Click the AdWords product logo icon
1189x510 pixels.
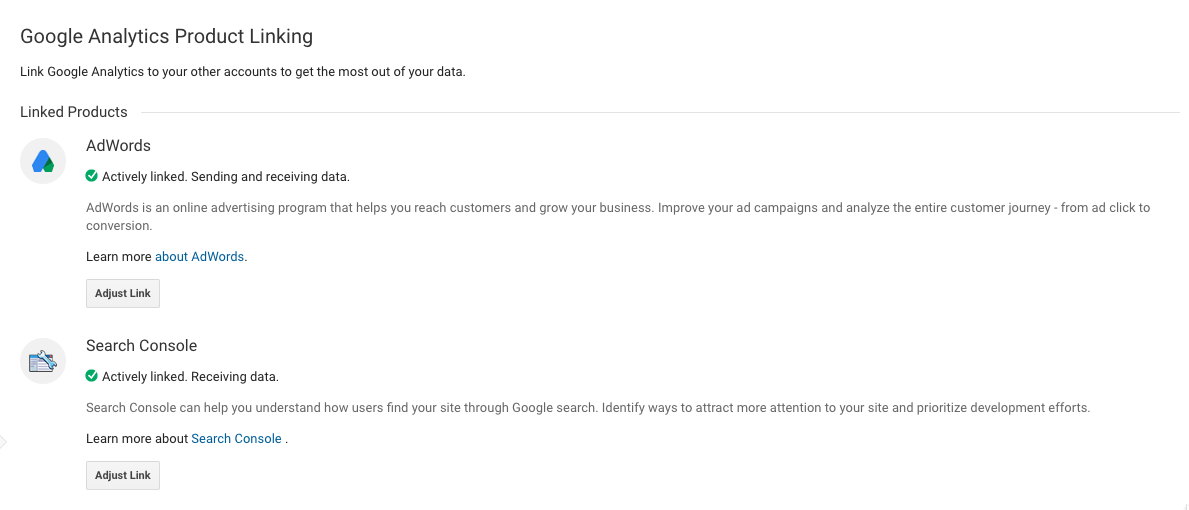coord(43,161)
